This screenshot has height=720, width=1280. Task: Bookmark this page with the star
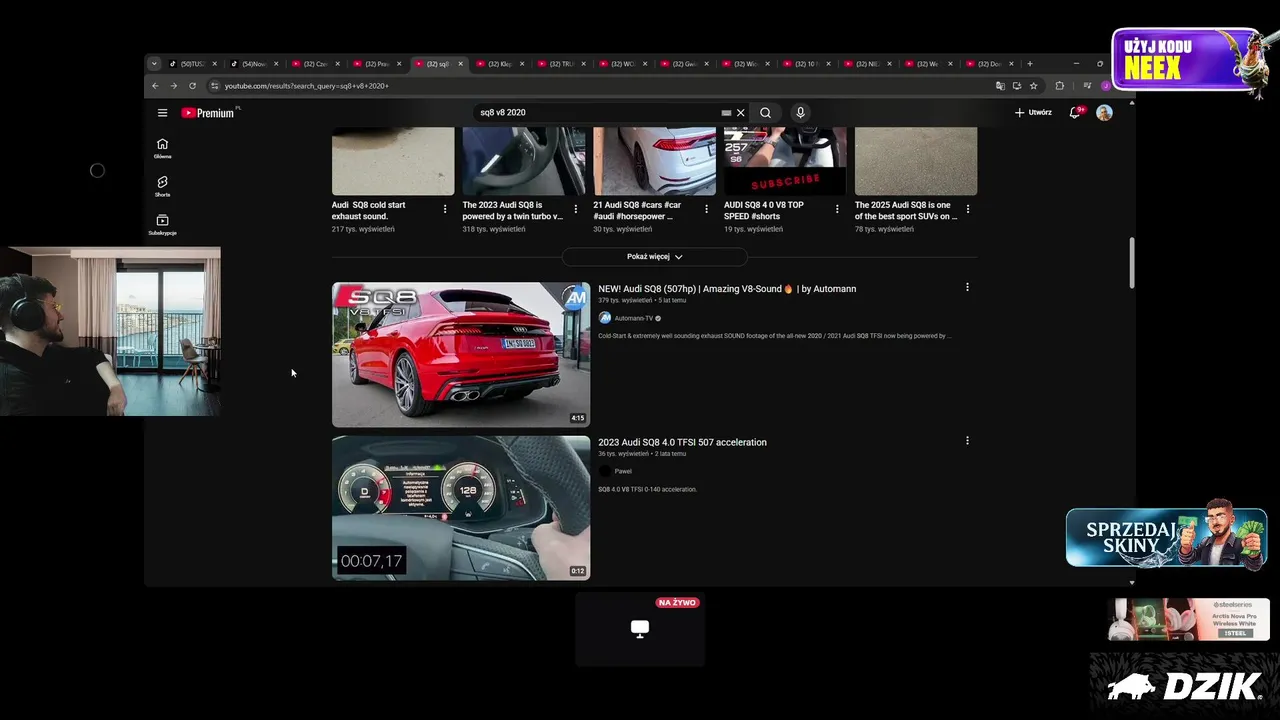click(1034, 86)
